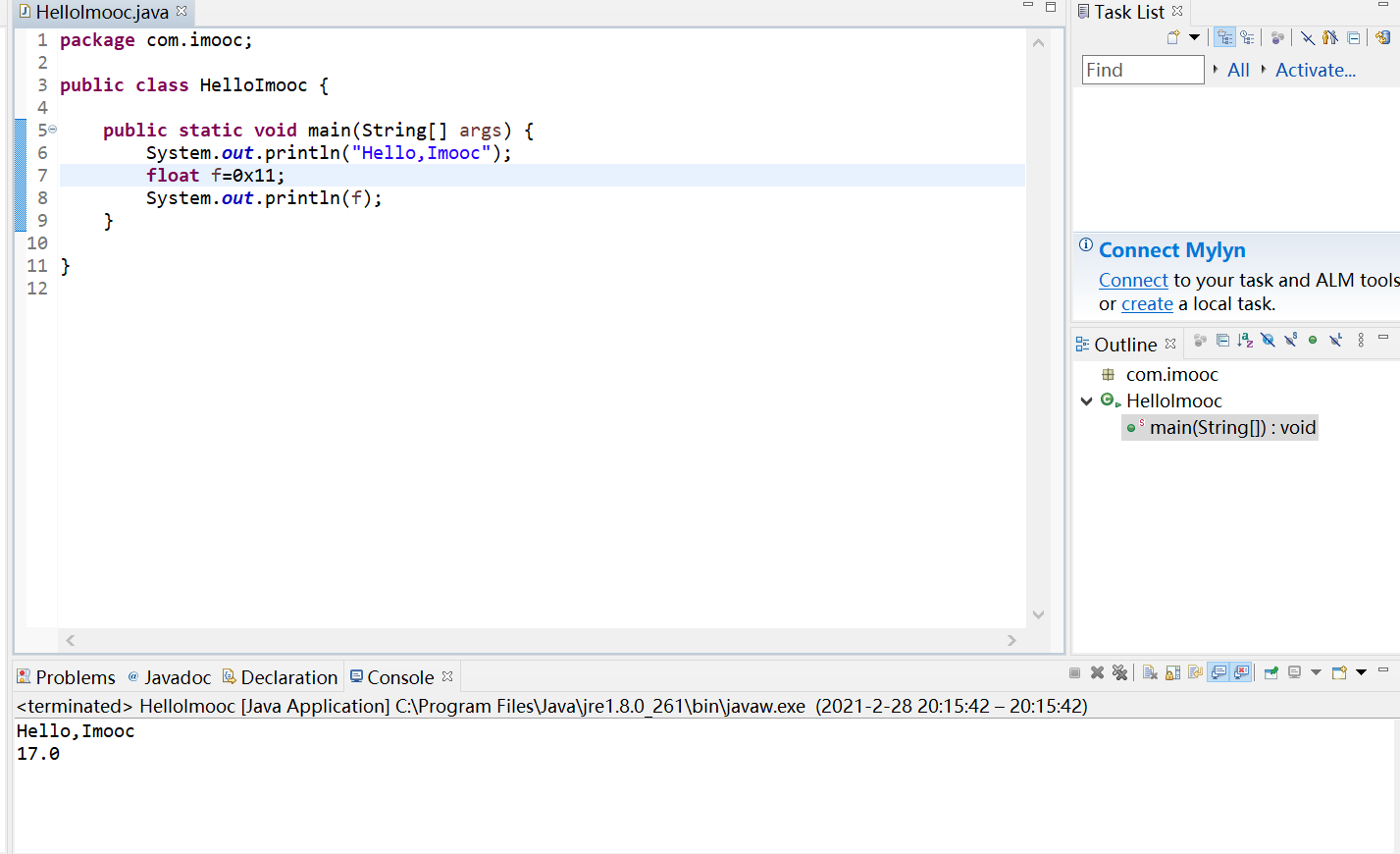Click the editor vertical scrollbar down arrow
1400x854 pixels.
pos(1038,614)
